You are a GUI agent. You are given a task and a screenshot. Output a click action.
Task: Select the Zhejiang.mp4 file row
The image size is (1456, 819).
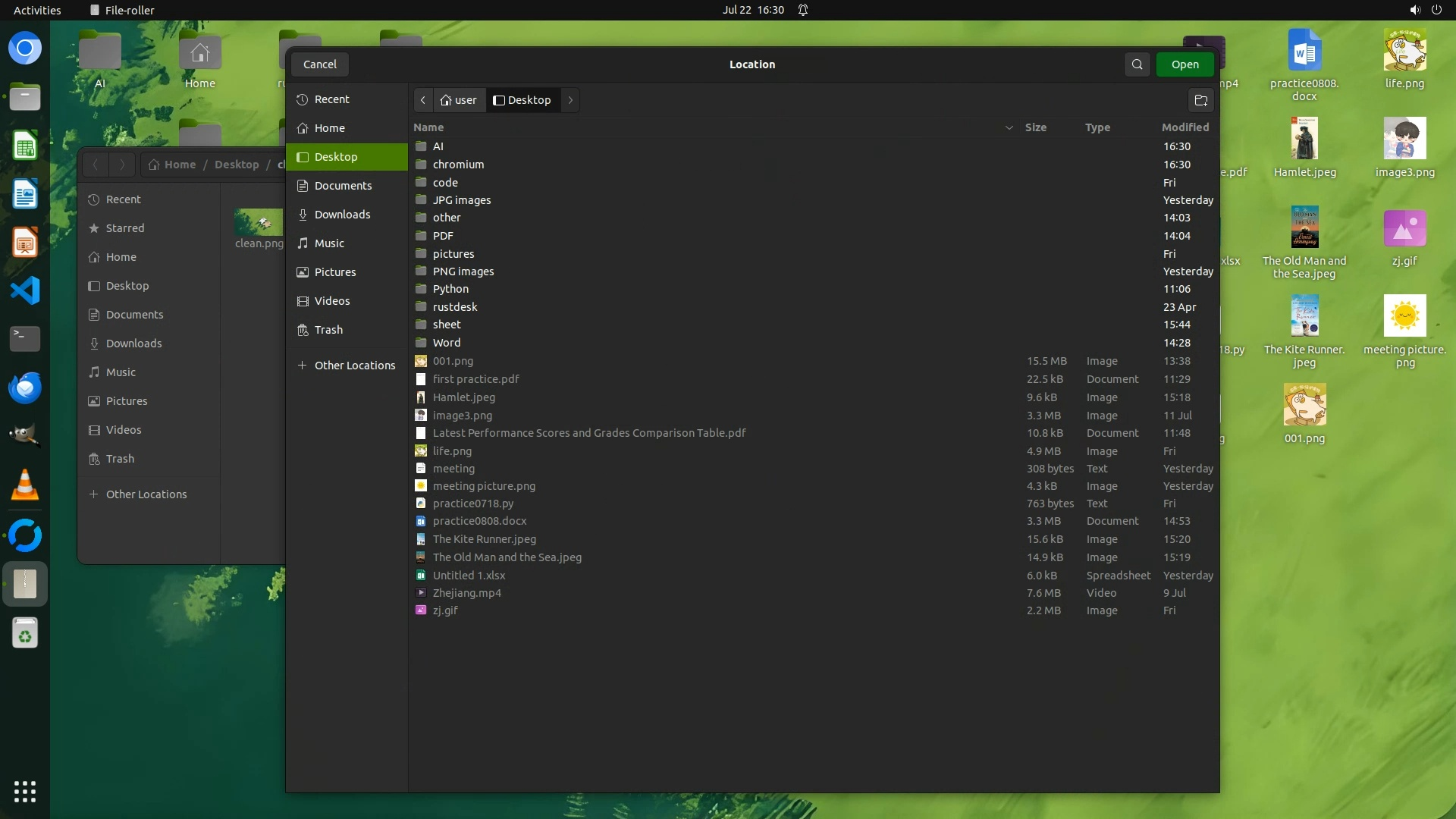click(466, 593)
